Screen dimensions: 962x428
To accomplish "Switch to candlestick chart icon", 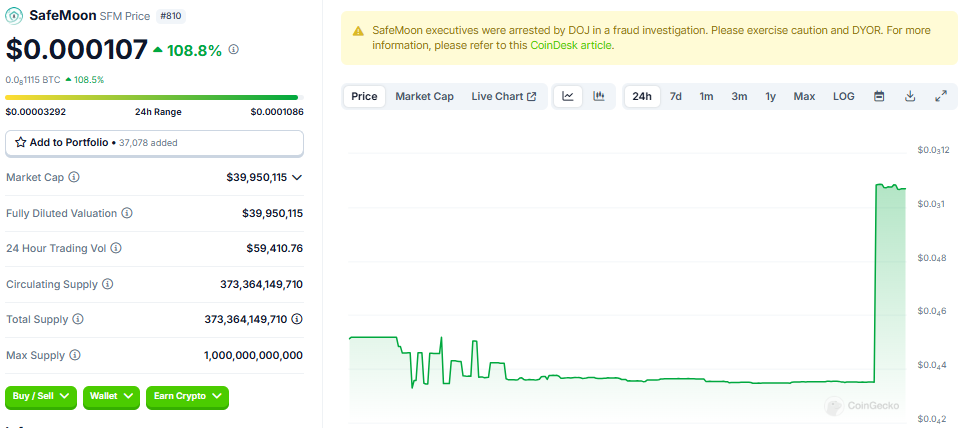I will [599, 96].
